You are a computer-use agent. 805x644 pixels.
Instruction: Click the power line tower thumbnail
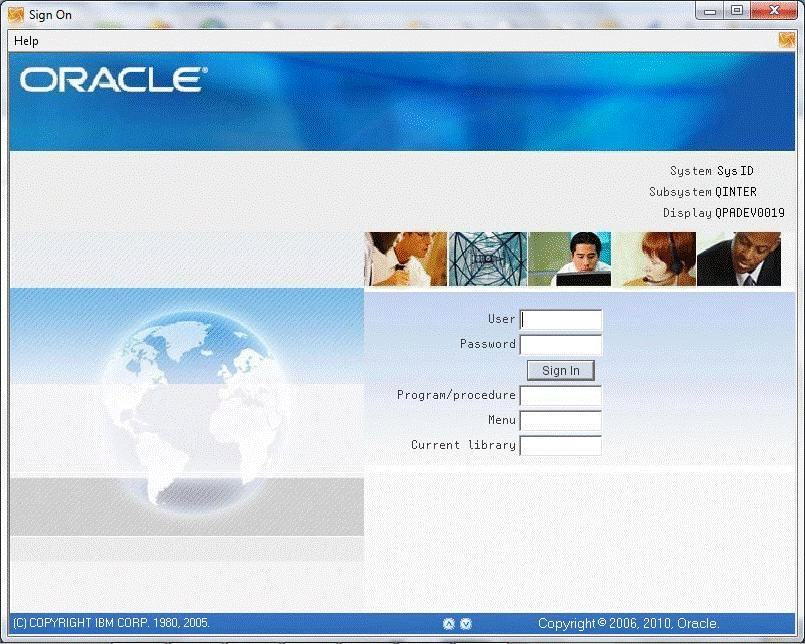click(x=488, y=259)
